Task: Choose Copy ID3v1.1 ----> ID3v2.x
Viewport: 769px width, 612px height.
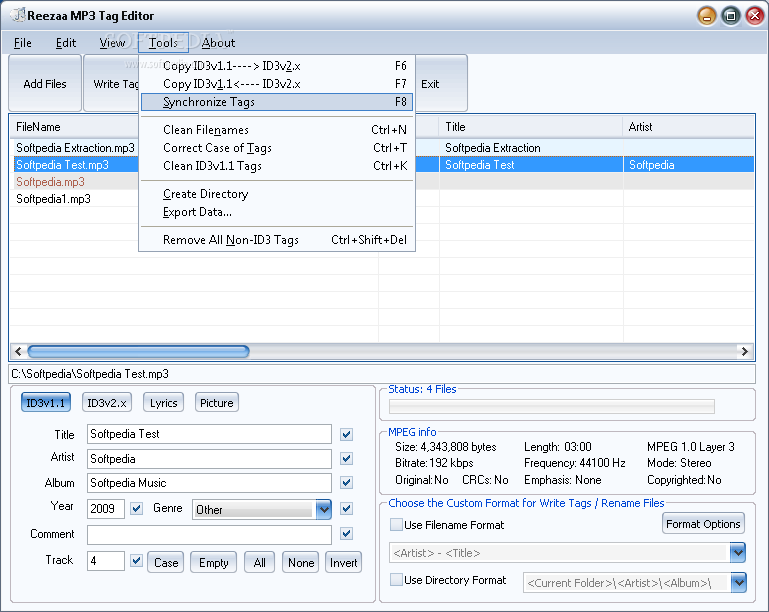Action: (x=277, y=66)
